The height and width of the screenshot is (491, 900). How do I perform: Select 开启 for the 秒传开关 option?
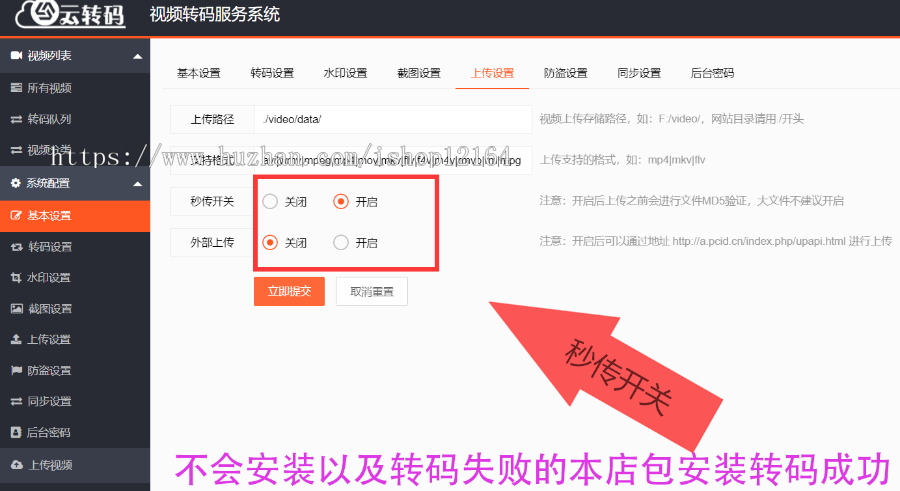(341, 201)
